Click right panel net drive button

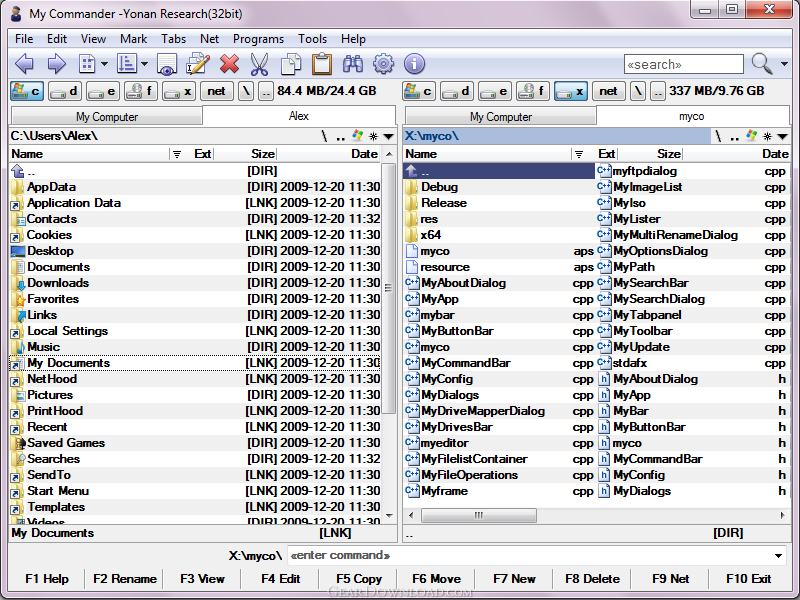tap(608, 91)
